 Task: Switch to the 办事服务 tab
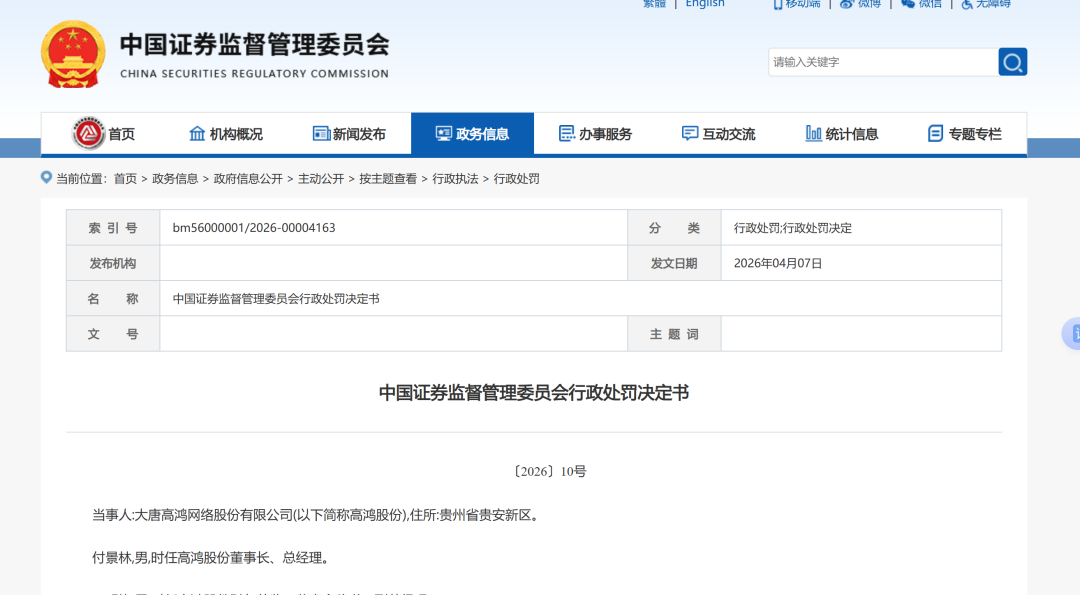click(595, 134)
